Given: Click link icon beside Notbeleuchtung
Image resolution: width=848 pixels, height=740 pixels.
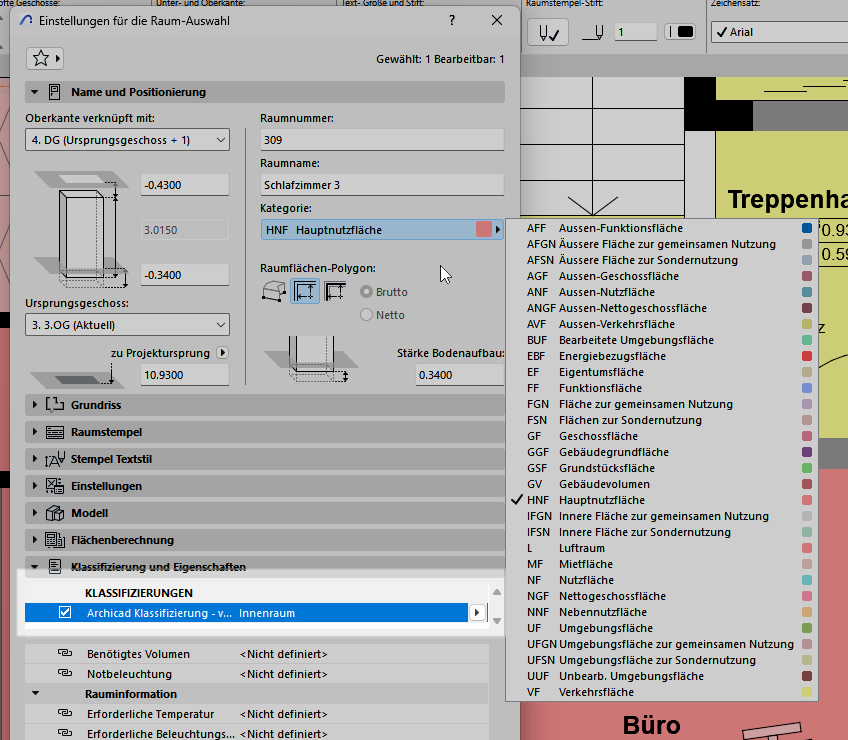Looking at the screenshot, I should point(66,673).
